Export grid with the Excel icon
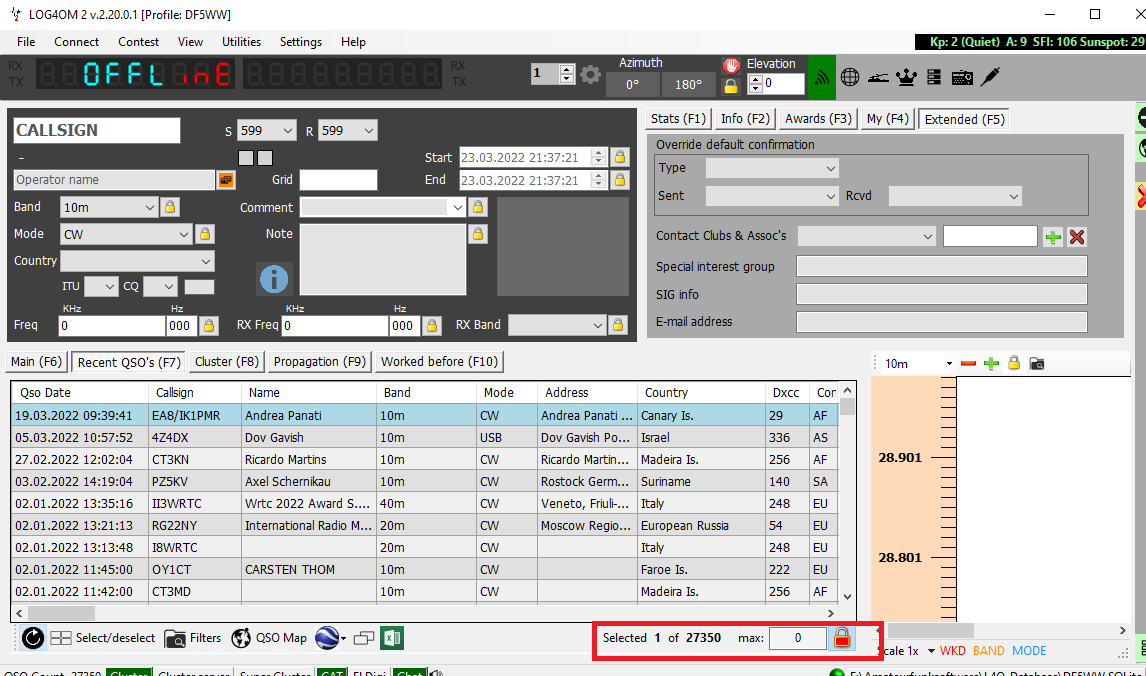Viewport: 1146px width, 676px height. [x=392, y=638]
